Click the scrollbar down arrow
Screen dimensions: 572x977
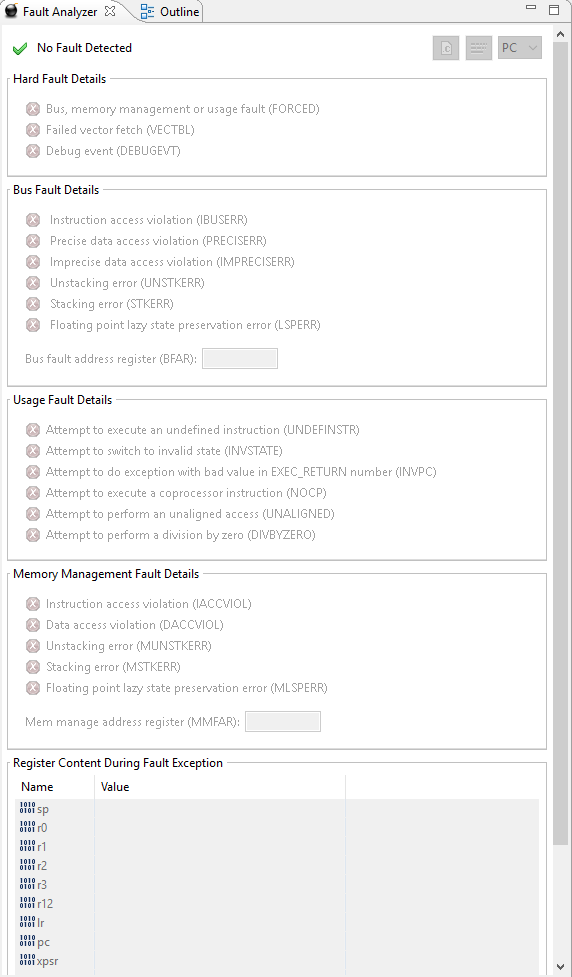coord(561,966)
